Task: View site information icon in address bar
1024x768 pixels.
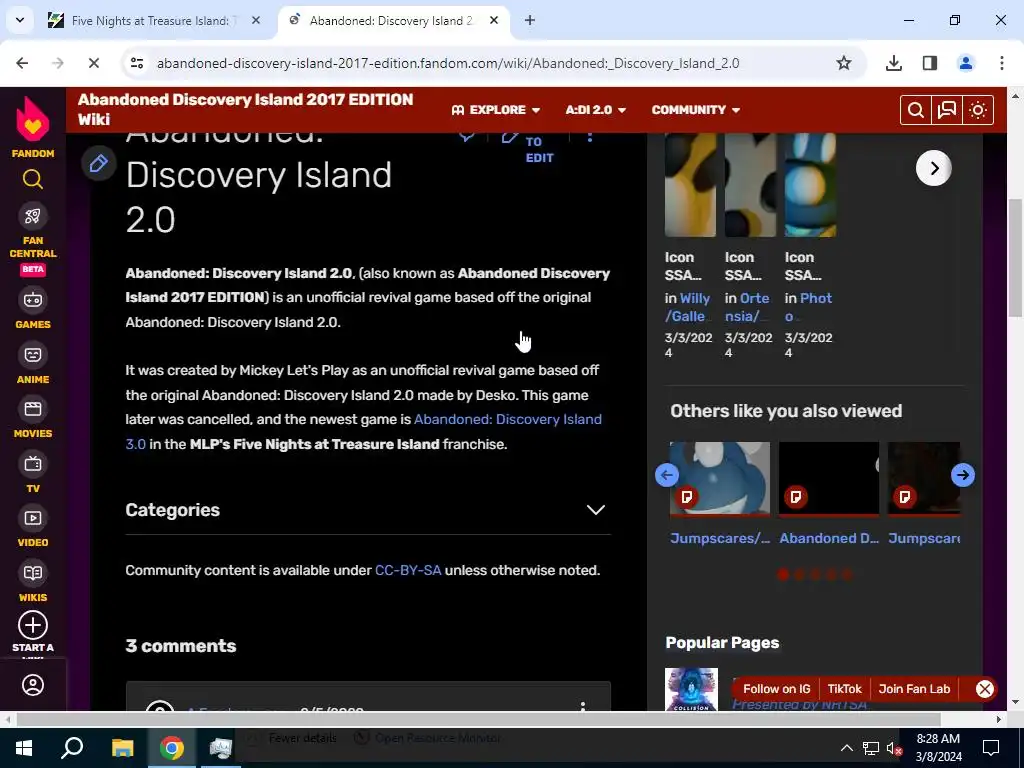Action: 137,63
